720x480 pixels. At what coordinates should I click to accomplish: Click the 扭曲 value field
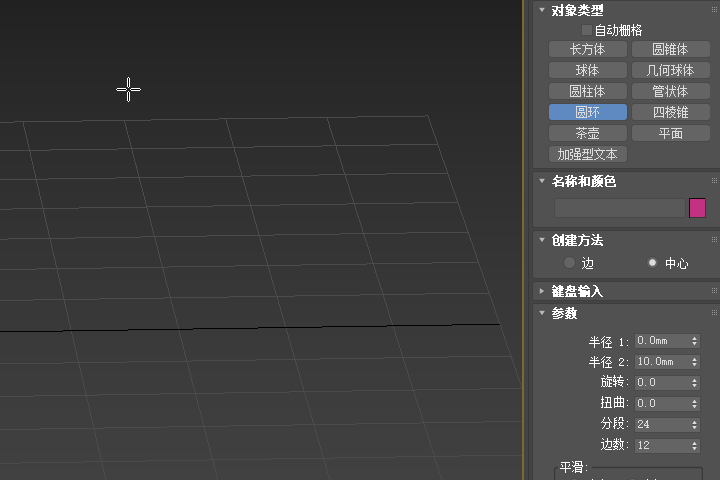pyautogui.click(x=662, y=404)
